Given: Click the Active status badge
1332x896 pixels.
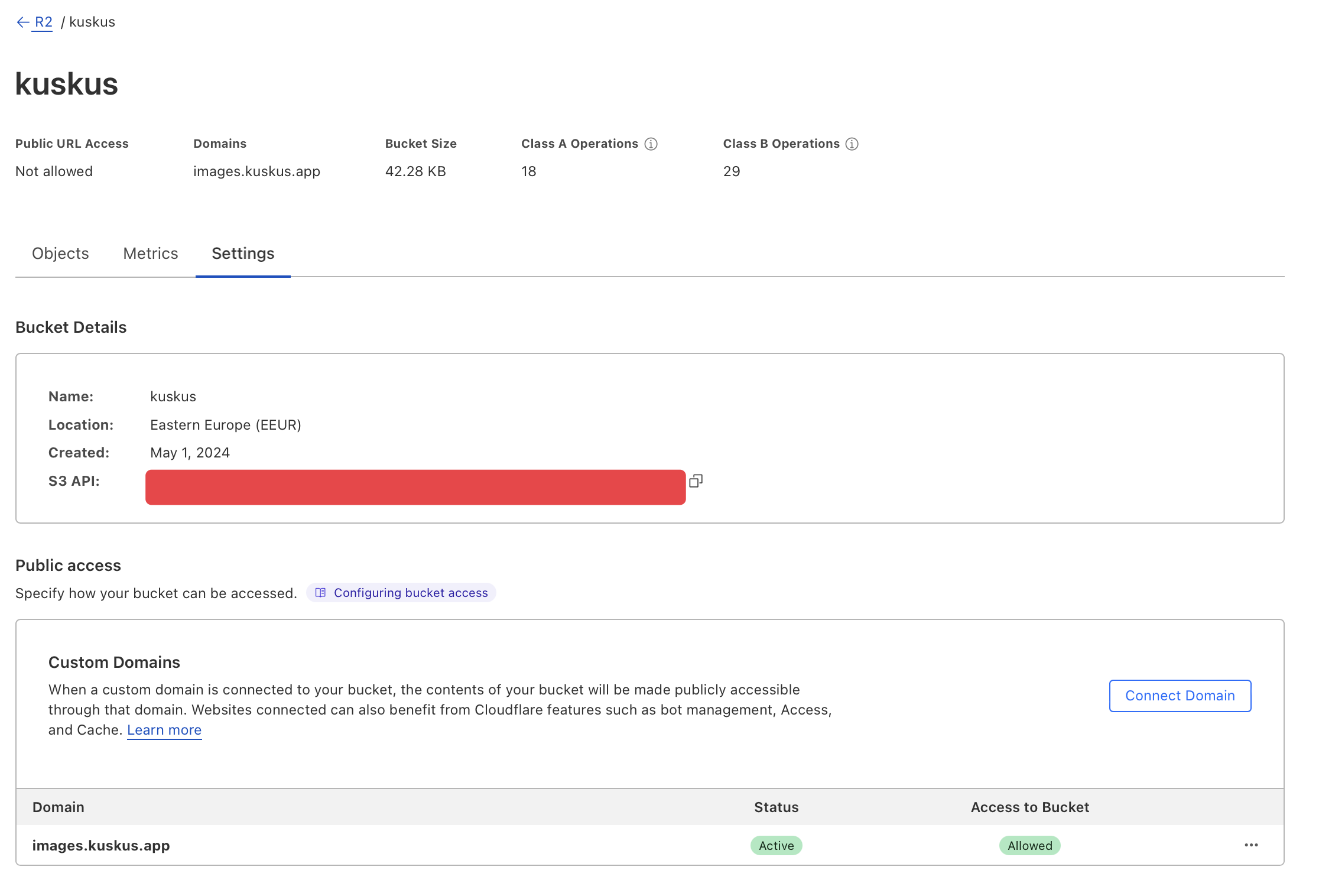Looking at the screenshot, I should (x=776, y=846).
